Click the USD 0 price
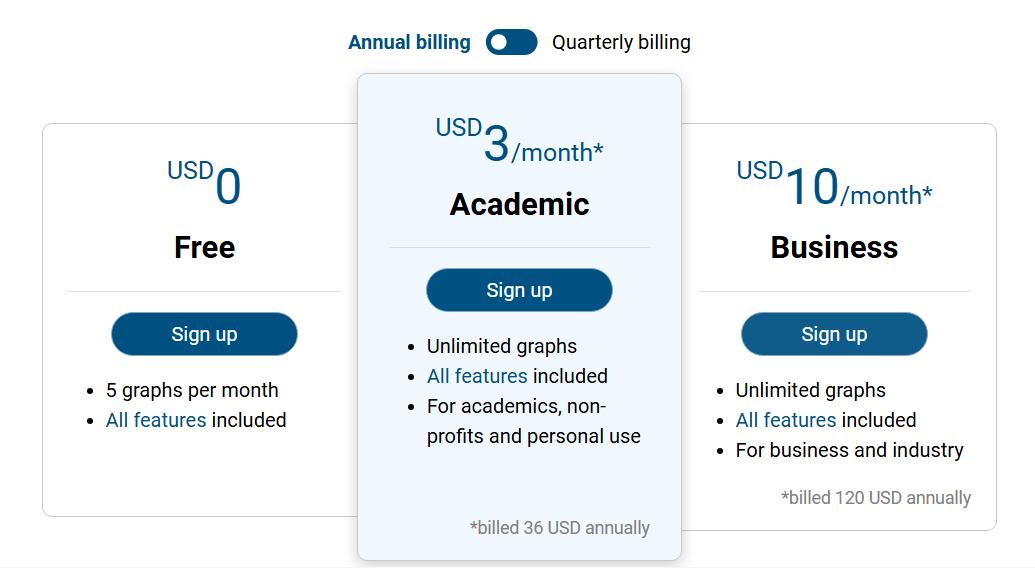Viewport: 1035px width, 568px height. [x=205, y=184]
